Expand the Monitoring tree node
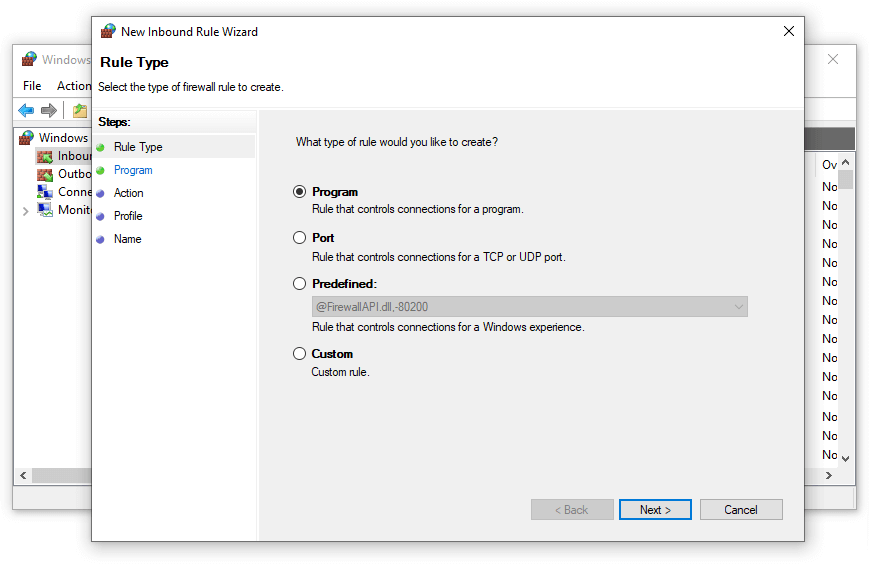Viewport: 879px width, 571px height. click(x=25, y=211)
